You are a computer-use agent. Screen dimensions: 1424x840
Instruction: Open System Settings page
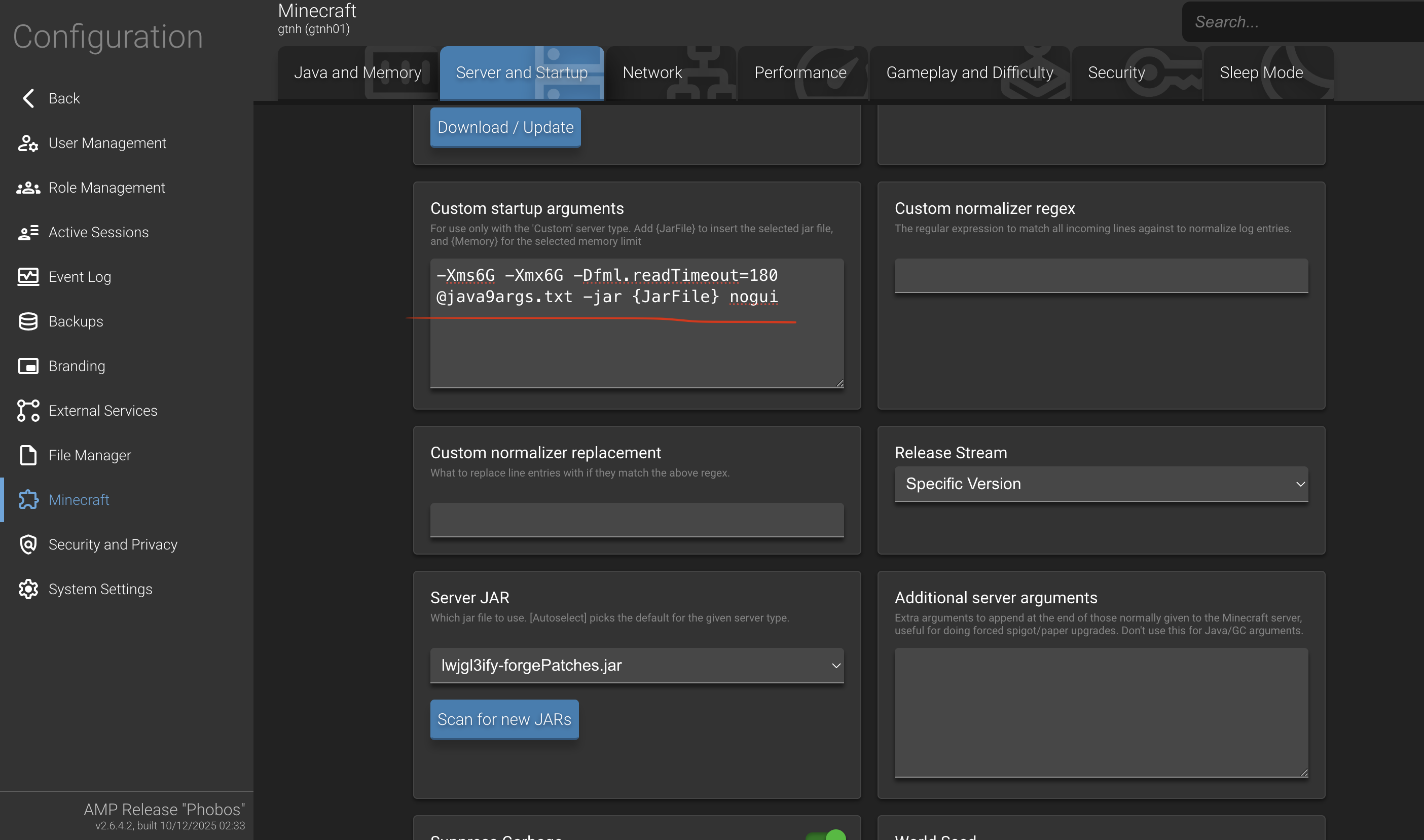100,589
